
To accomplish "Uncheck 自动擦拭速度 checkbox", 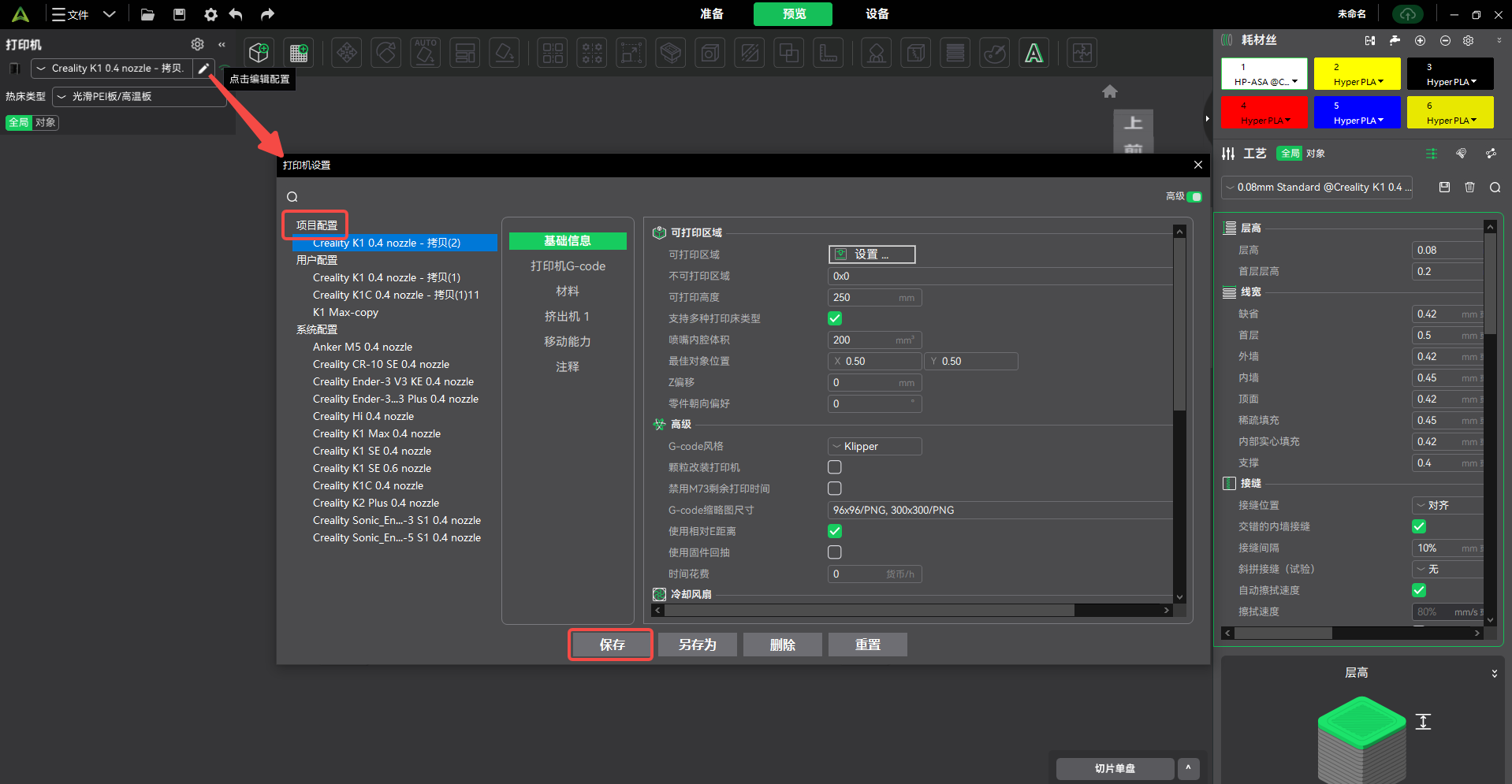I will pyautogui.click(x=1419, y=590).
